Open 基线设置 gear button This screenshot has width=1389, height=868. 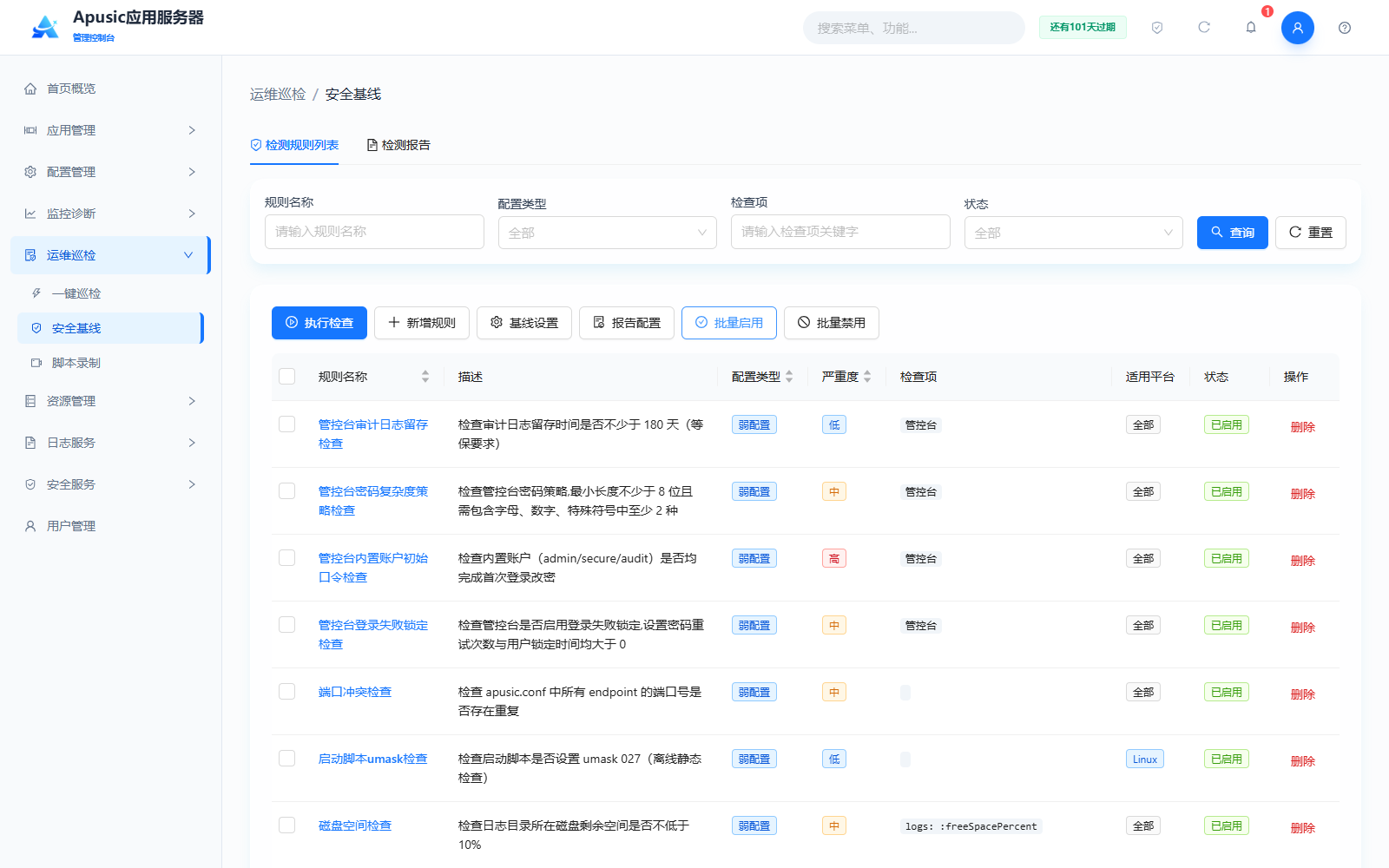click(x=524, y=323)
